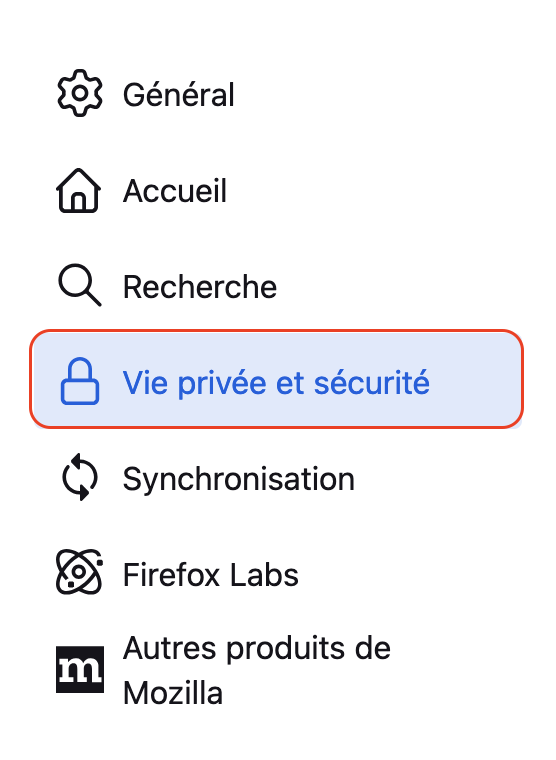Click the Recherche magnifying glass icon
This screenshot has height=760, width=556.
point(79,285)
